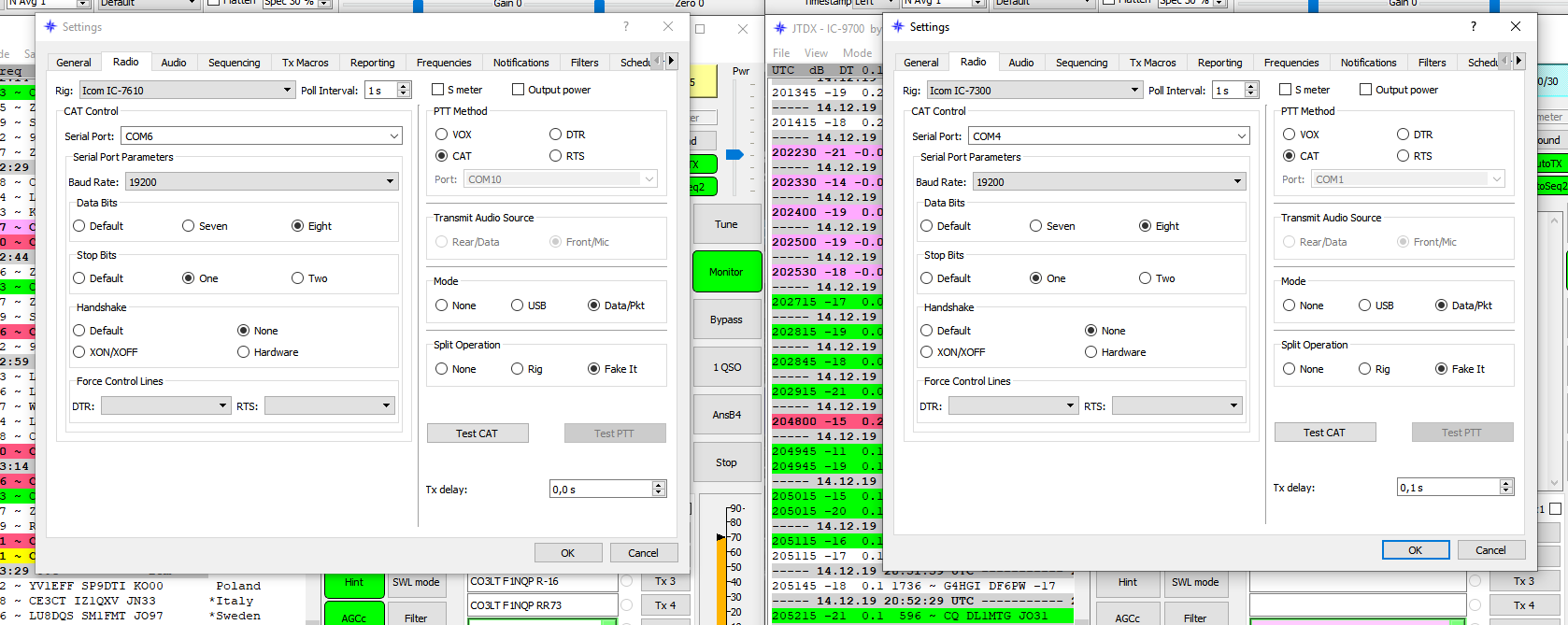Viewport: 1568px width, 625px height.
Task: Adjust the Pwr slider thumb
Action: tap(735, 154)
